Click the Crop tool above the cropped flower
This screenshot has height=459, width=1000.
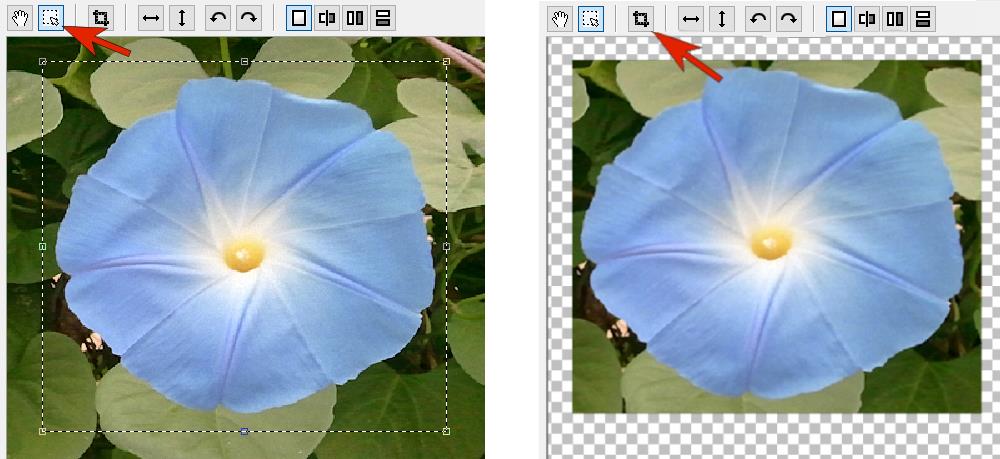coord(640,19)
